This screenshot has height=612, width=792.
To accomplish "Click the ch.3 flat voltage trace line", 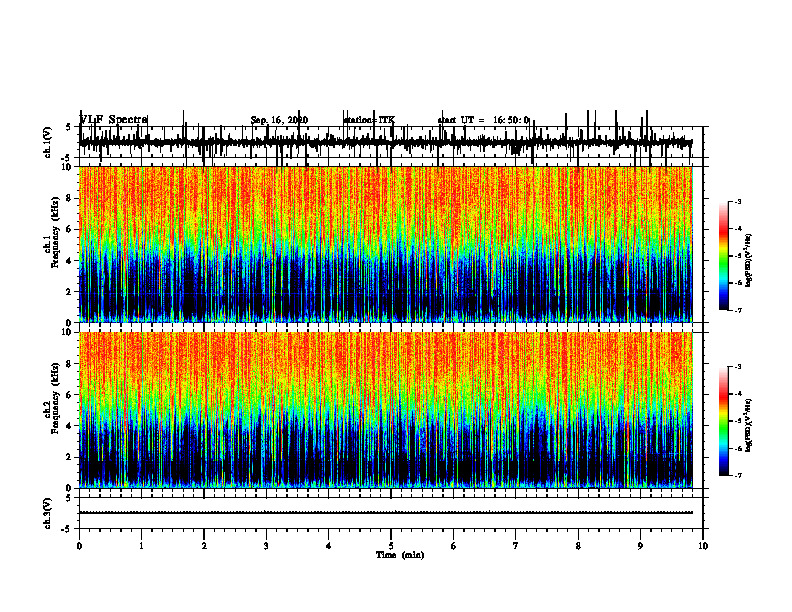I will pos(386,513).
